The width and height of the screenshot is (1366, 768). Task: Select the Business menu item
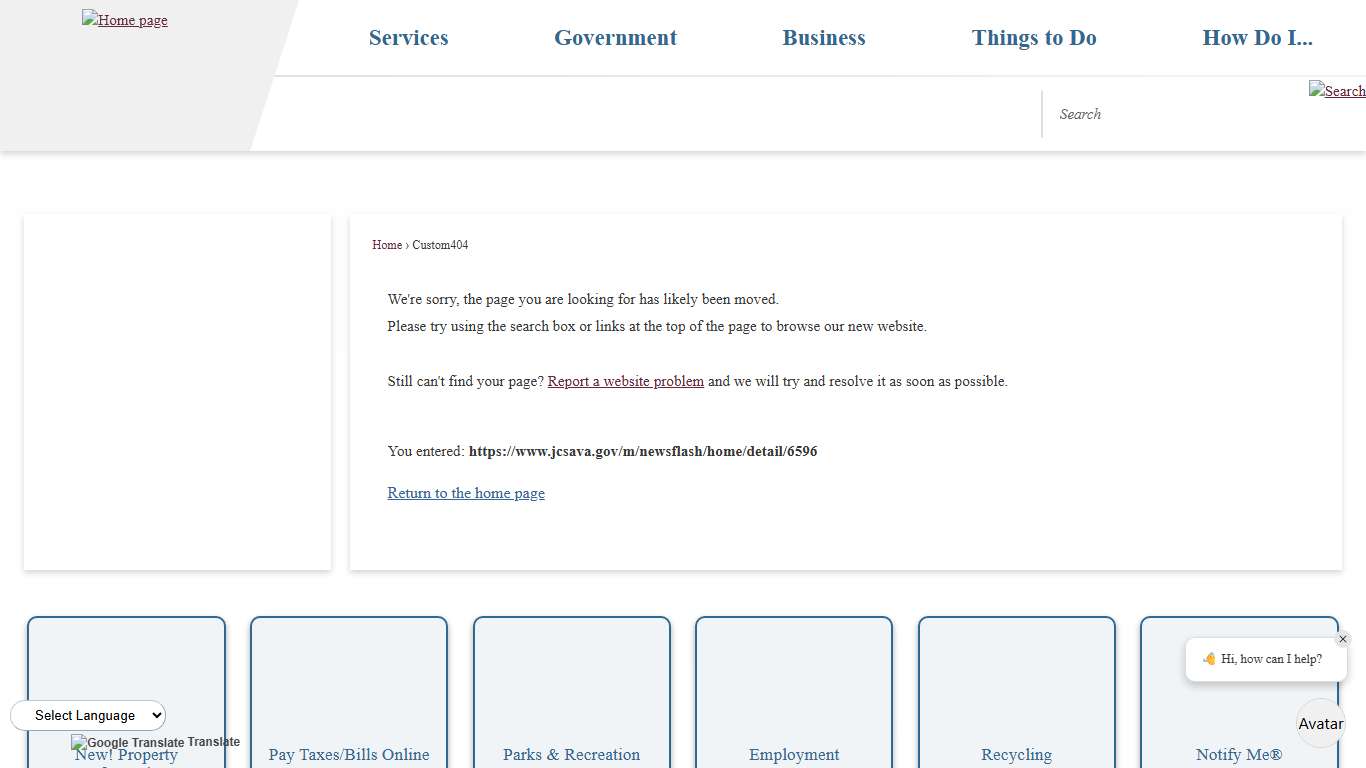click(823, 38)
